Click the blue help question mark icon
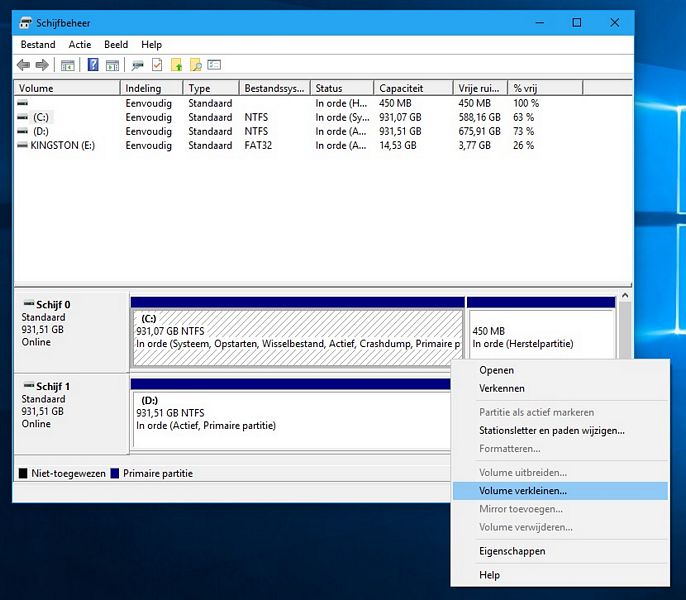The width and height of the screenshot is (686, 600). 93,65
